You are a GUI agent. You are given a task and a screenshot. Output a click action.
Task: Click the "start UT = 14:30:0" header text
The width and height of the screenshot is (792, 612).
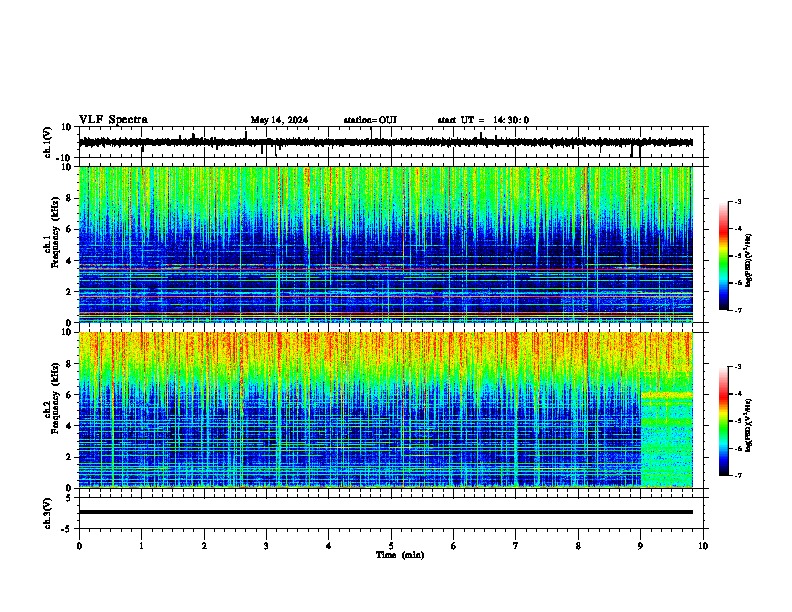tap(483, 120)
